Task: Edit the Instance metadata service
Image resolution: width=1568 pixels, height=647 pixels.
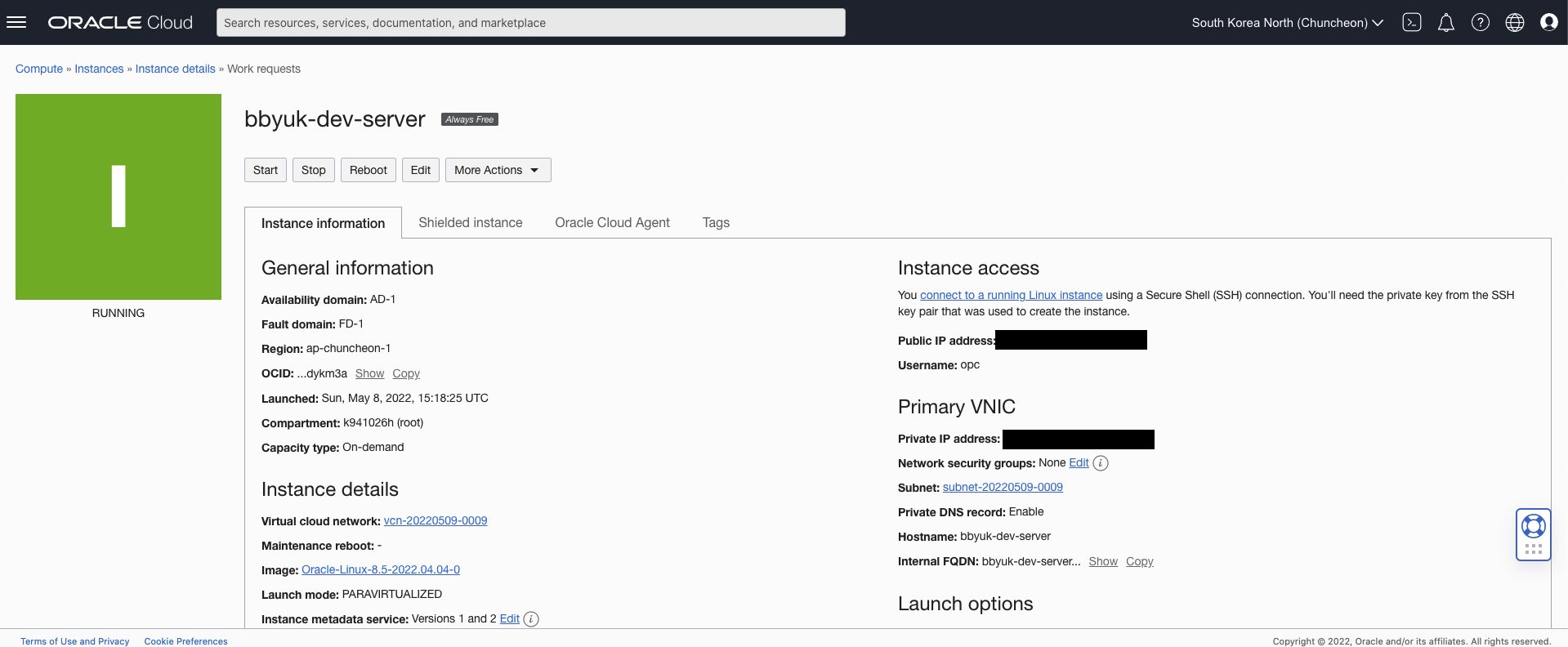Action: click(510, 618)
